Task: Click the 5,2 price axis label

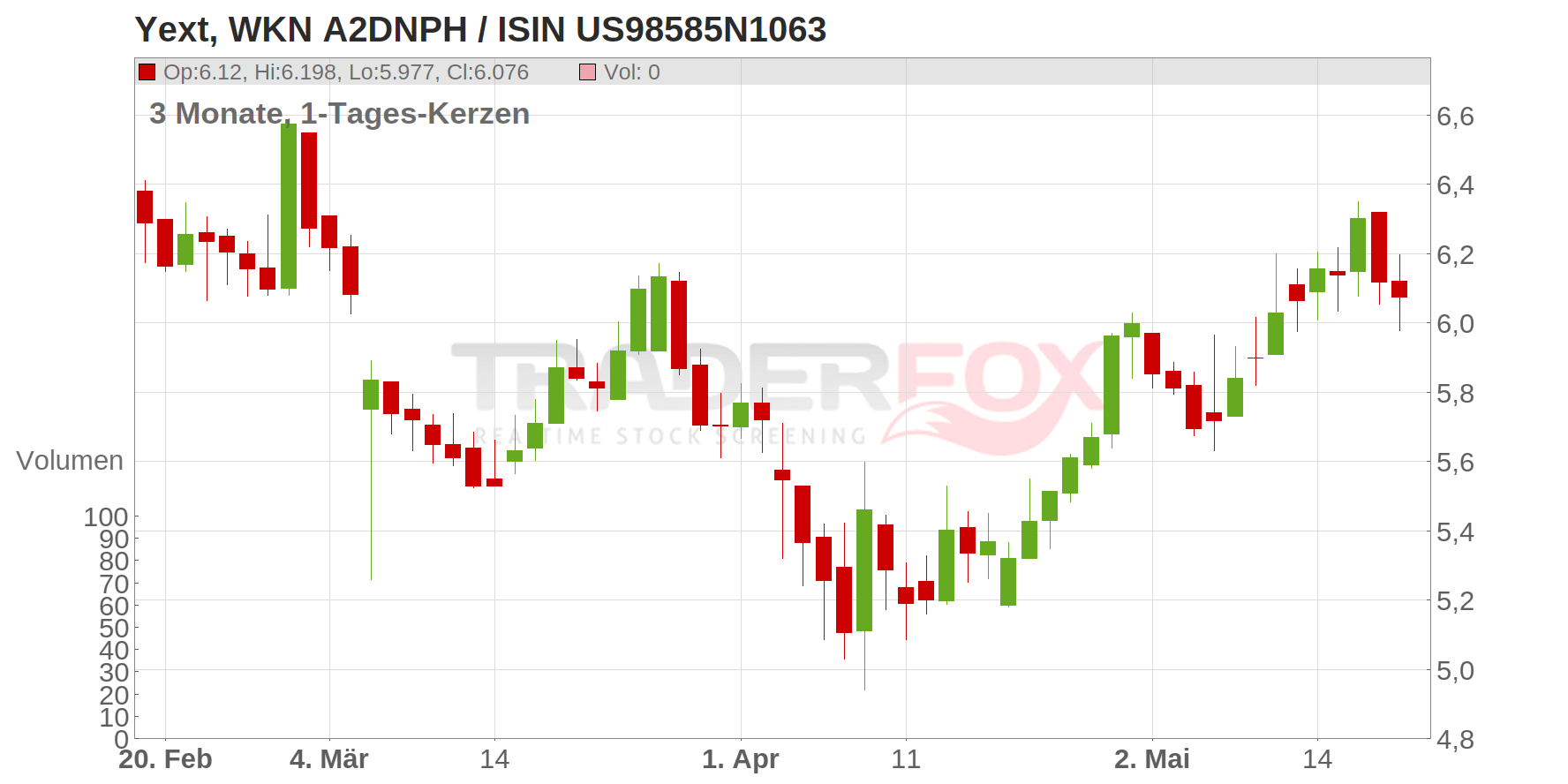Action: click(1455, 601)
